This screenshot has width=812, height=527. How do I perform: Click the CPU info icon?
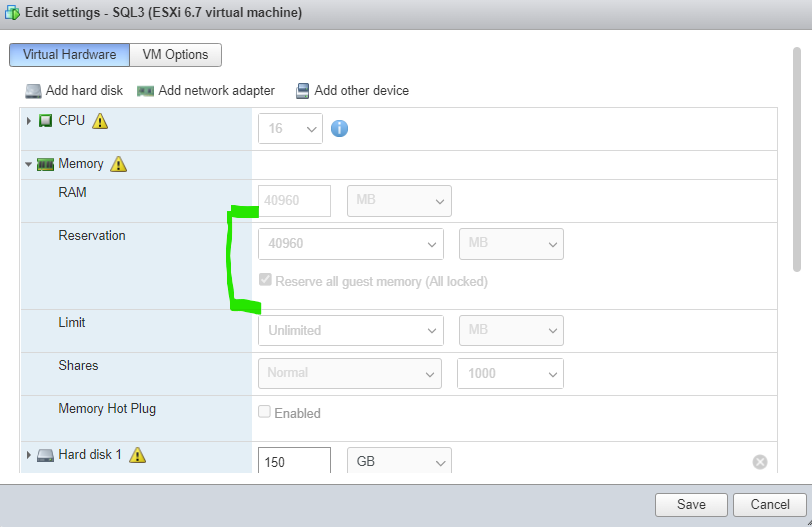339,128
